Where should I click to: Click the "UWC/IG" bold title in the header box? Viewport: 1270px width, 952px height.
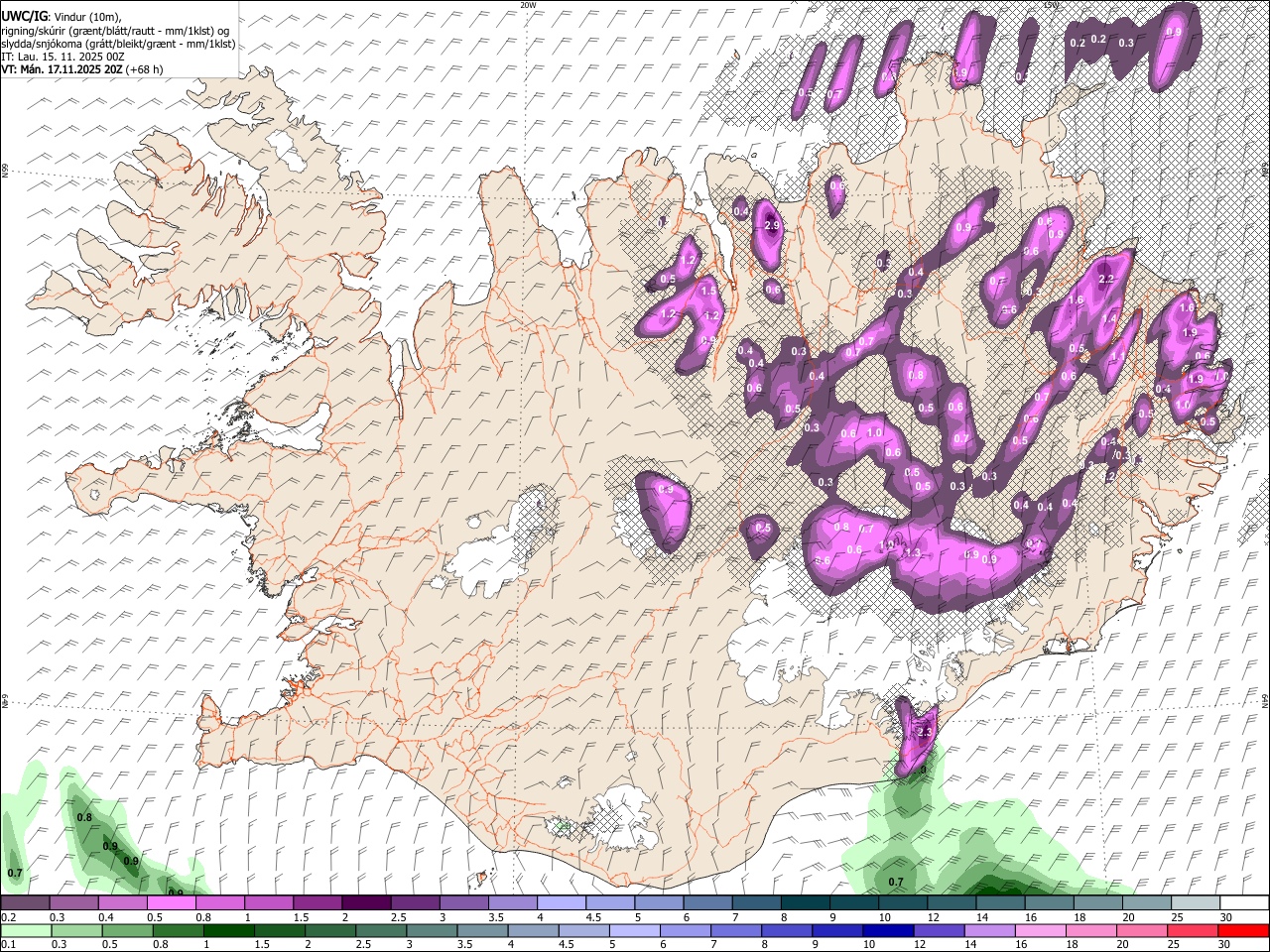coord(24,17)
